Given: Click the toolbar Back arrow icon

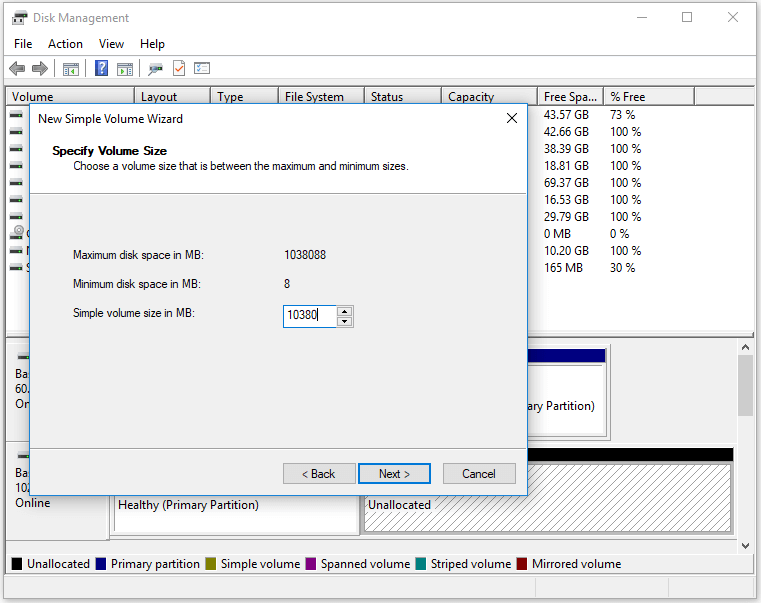Looking at the screenshot, I should coord(17,69).
